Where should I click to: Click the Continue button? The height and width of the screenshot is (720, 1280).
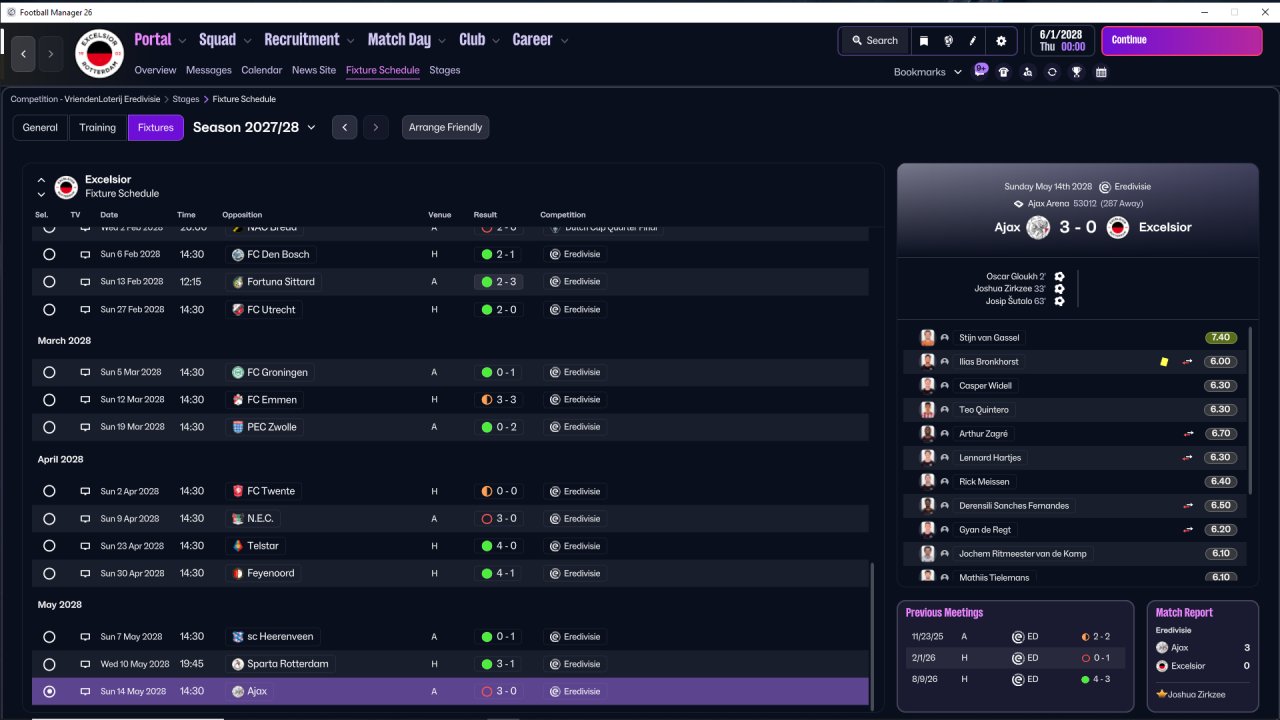(x=1182, y=41)
